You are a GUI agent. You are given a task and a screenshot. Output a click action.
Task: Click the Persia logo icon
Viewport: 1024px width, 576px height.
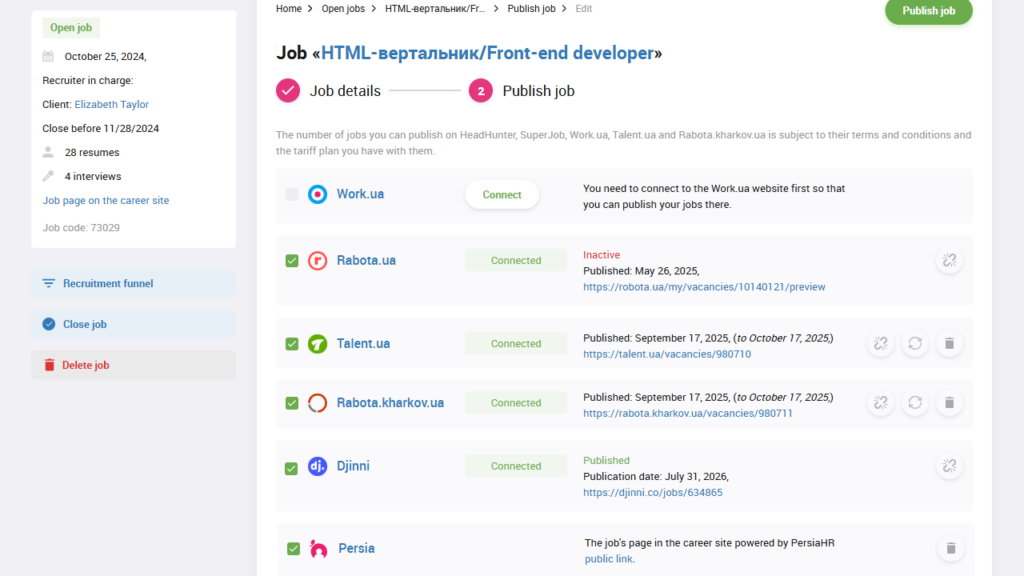pyautogui.click(x=319, y=549)
